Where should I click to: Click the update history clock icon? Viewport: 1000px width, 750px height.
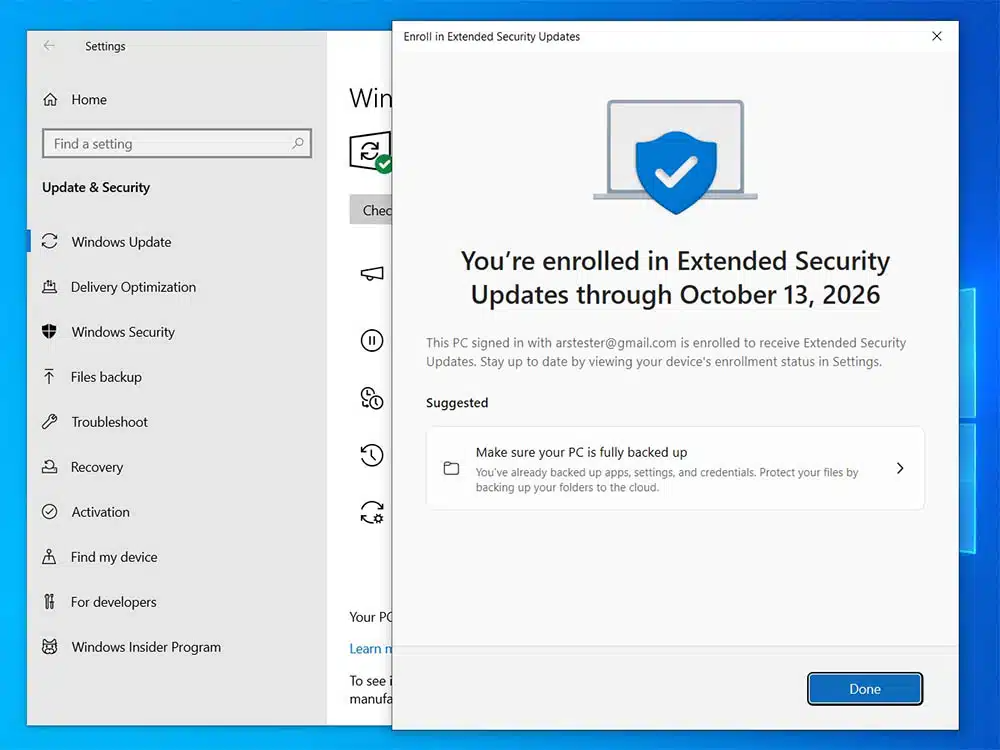371,456
